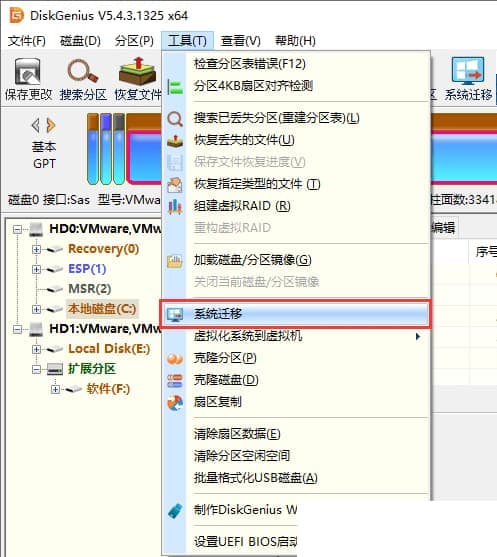
Task: Open the 文件(F) menu
Action: pyautogui.click(x=27, y=41)
